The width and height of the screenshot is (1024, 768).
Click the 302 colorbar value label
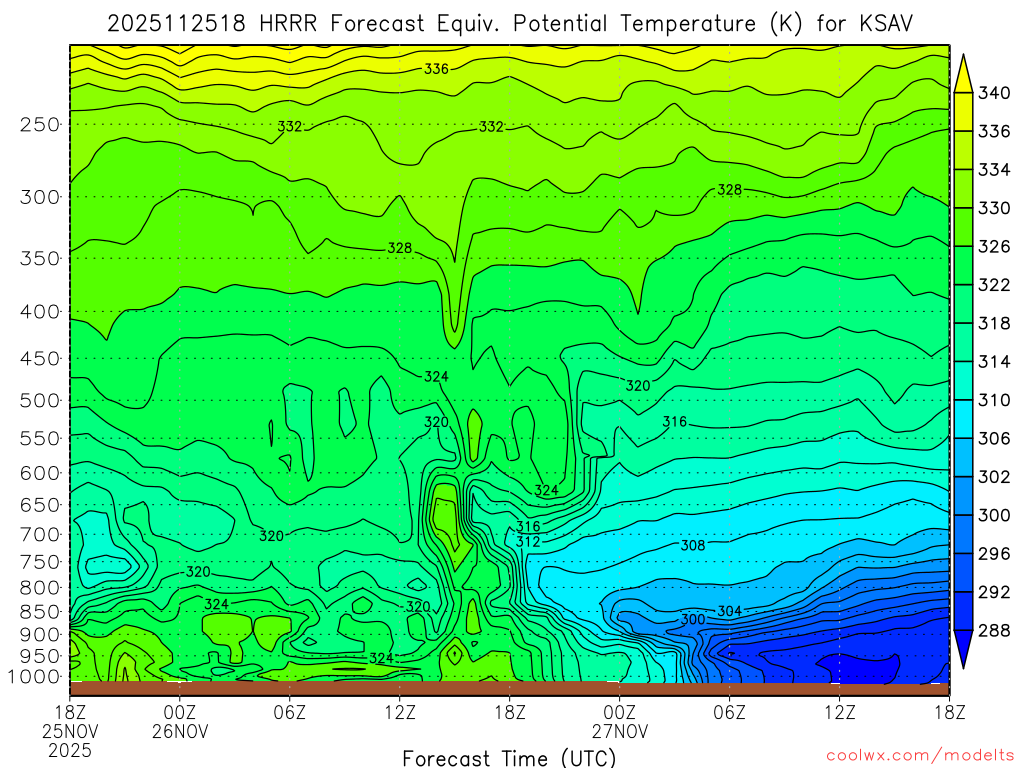point(994,477)
